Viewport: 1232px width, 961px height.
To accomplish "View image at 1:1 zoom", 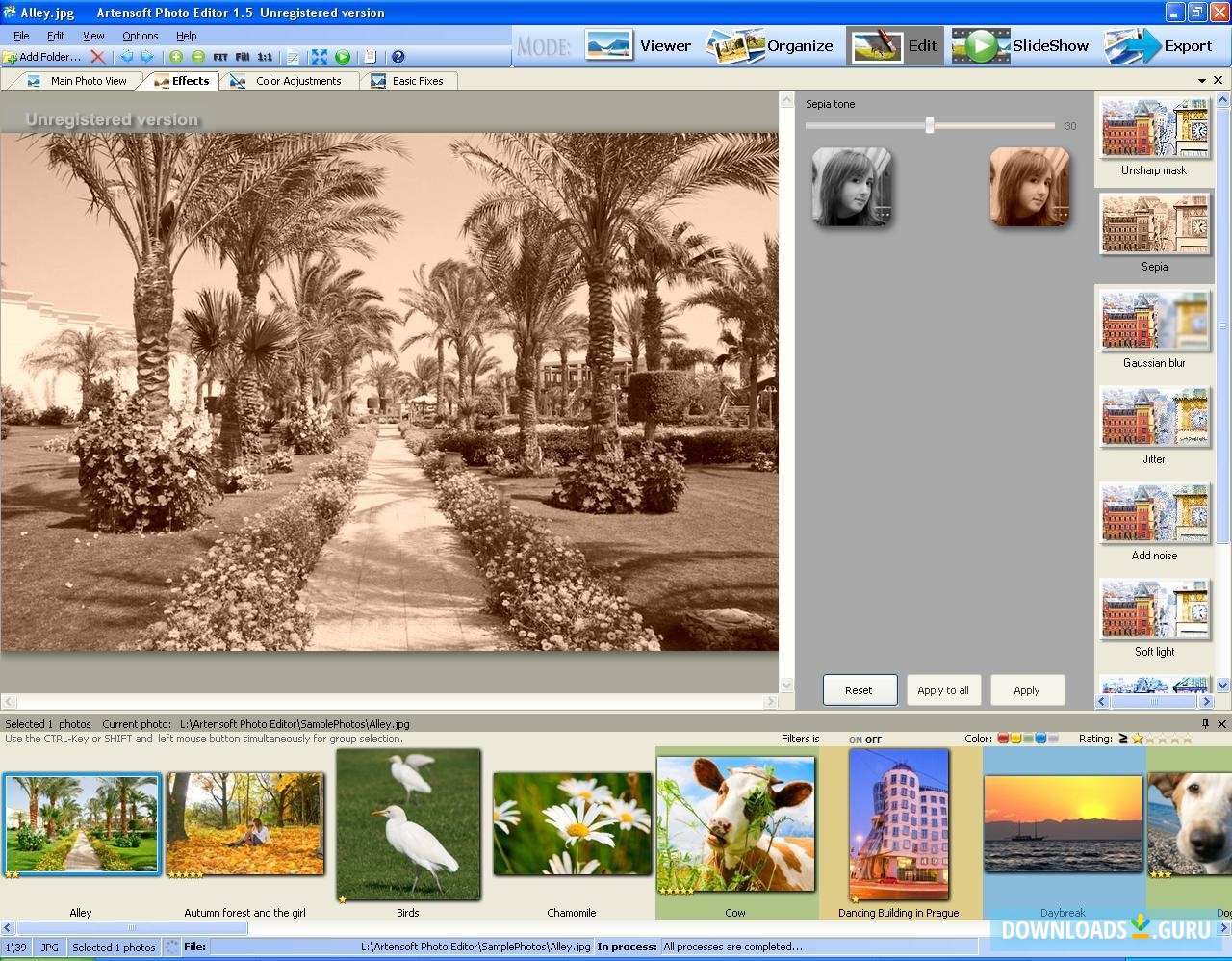I will point(264,57).
